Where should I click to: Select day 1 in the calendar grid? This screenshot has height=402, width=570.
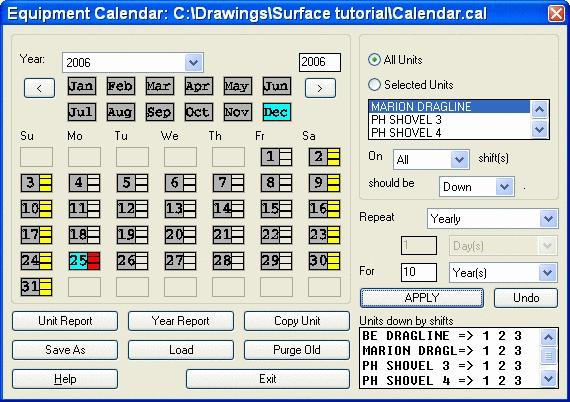pos(276,157)
